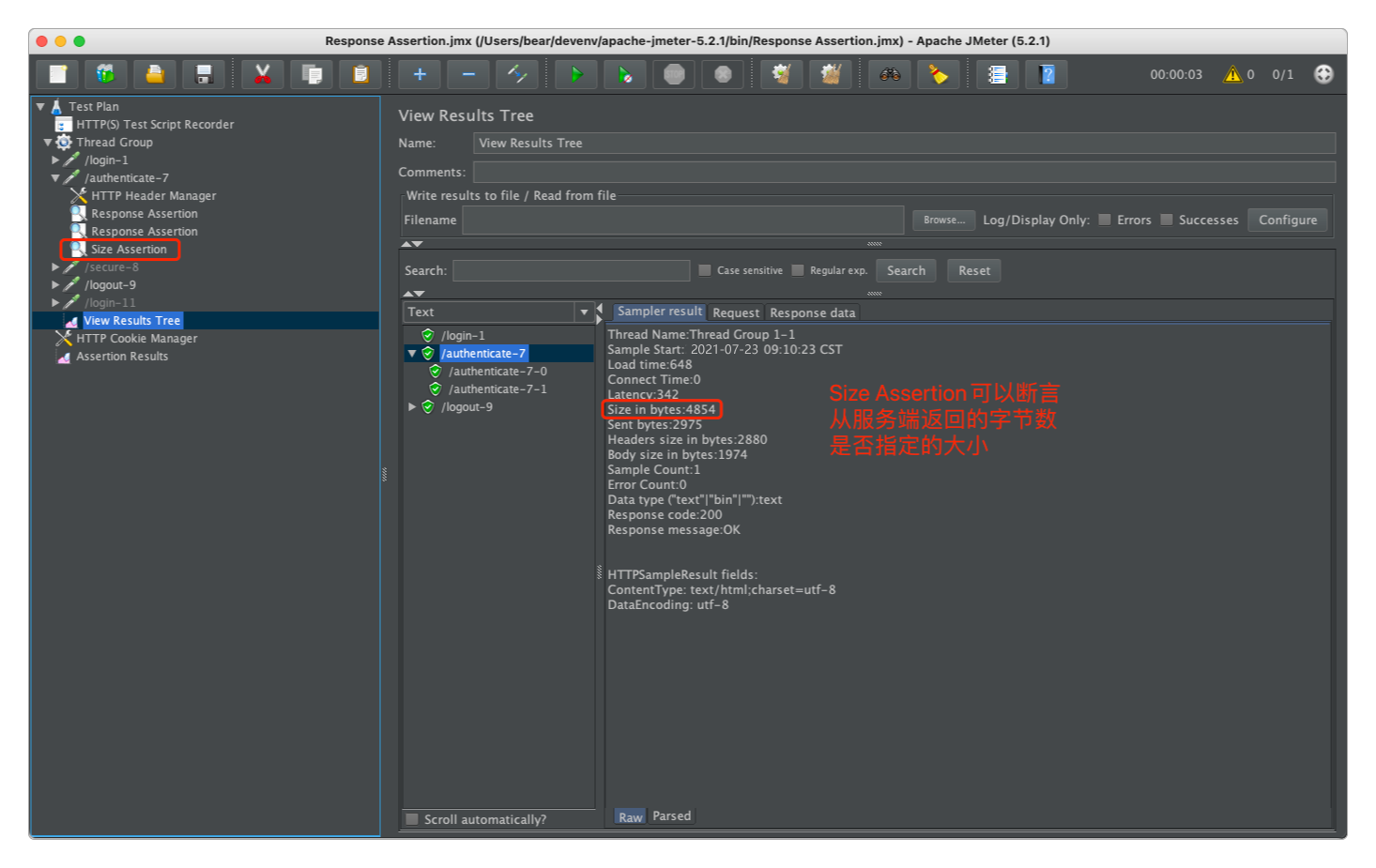Click into the Name field
Screen dimensions: 1376x868
pyautogui.click(x=904, y=143)
